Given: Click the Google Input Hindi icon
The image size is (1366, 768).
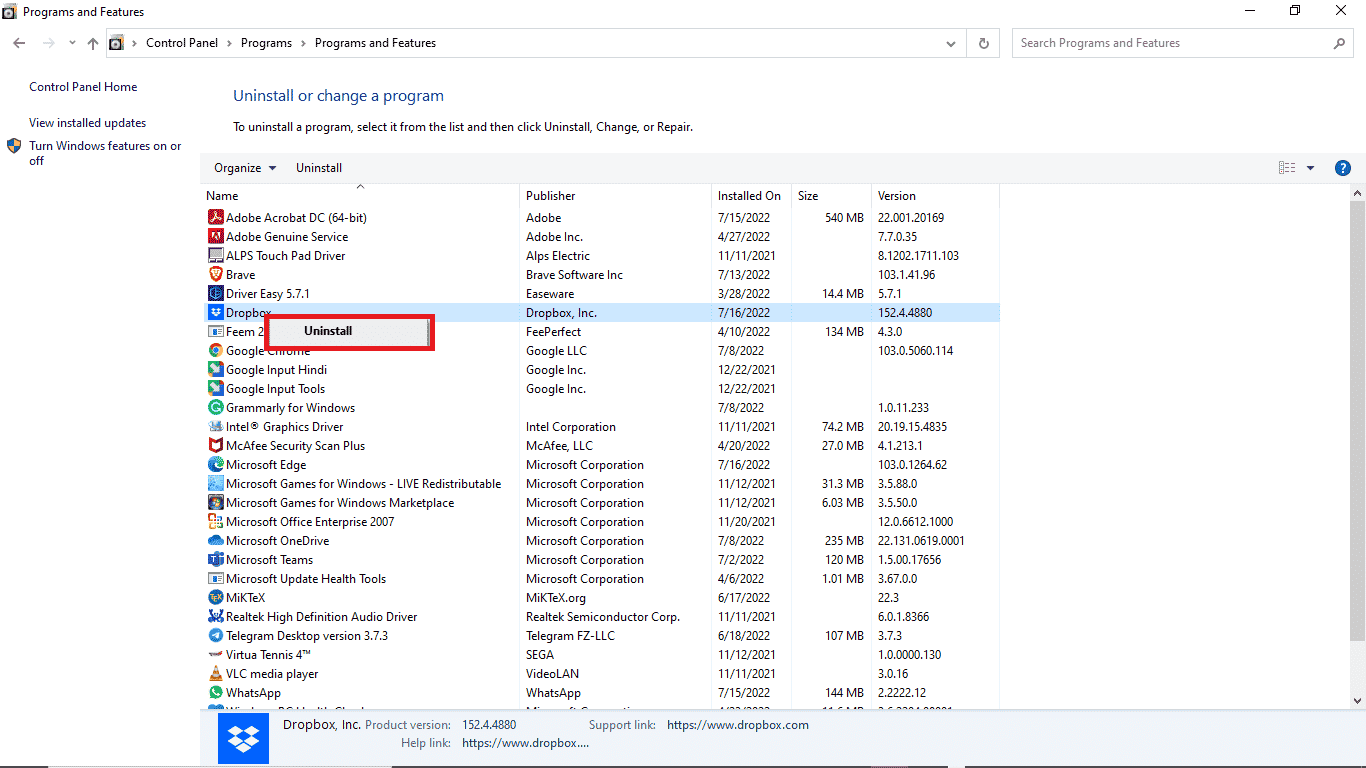Looking at the screenshot, I should pos(215,369).
